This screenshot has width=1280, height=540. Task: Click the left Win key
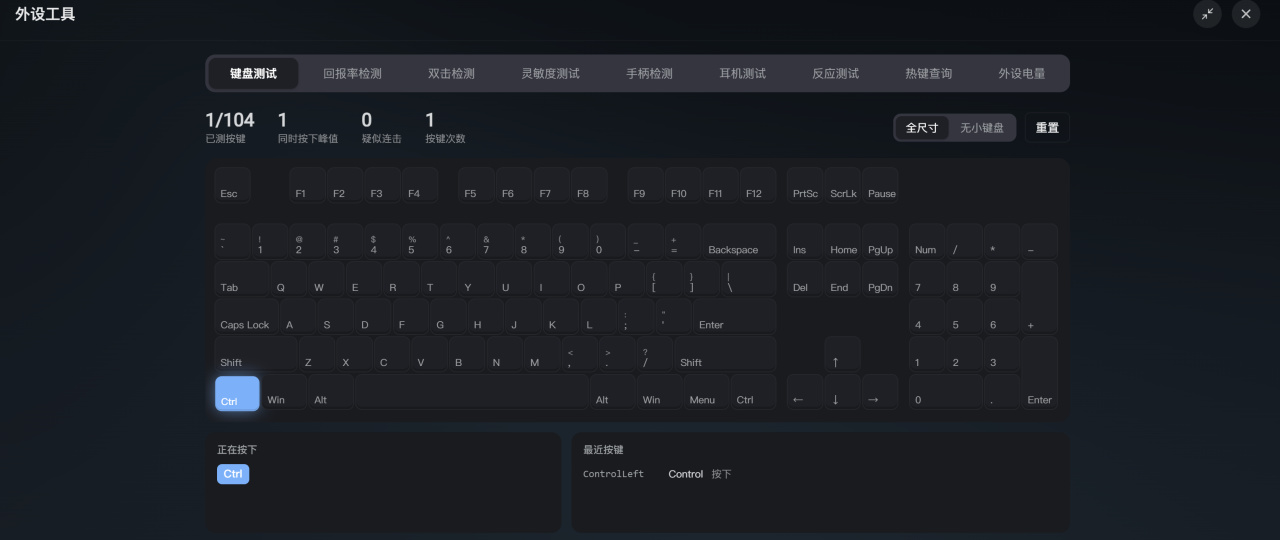pyautogui.click(x=284, y=392)
